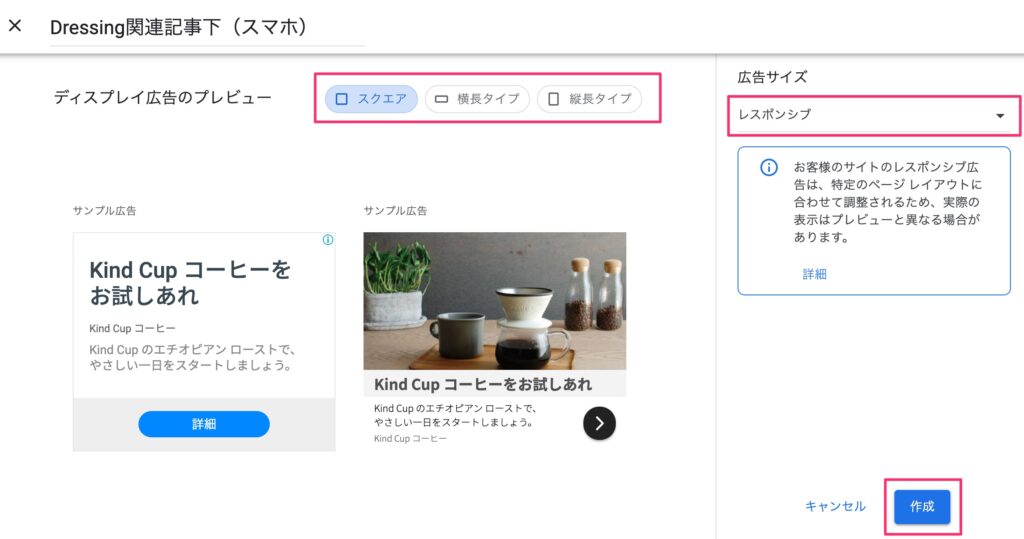Click the info icon in the responsive notice
1024x539 pixels.
[x=769, y=167]
